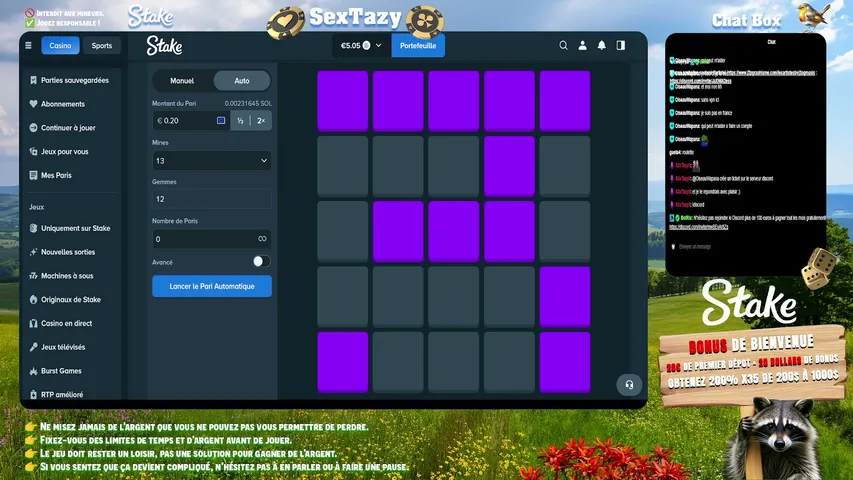
Task: Open Originaux de Stake menu item
Action: click(70, 299)
